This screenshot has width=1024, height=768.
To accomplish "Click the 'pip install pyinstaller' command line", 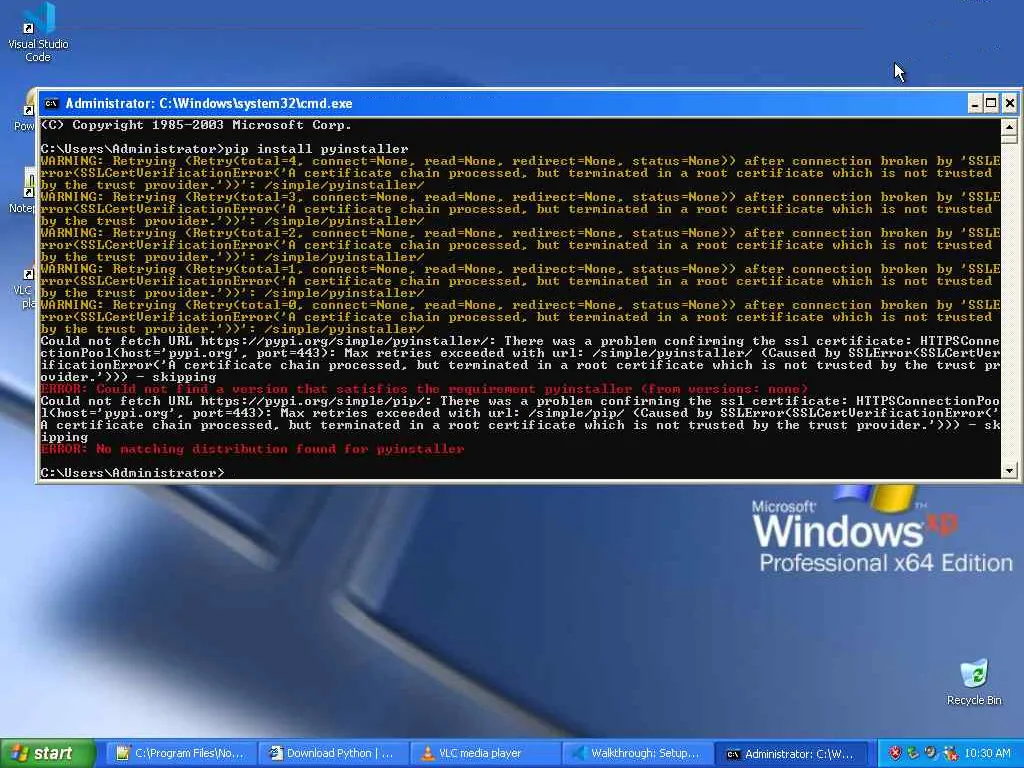I will click(224, 149).
